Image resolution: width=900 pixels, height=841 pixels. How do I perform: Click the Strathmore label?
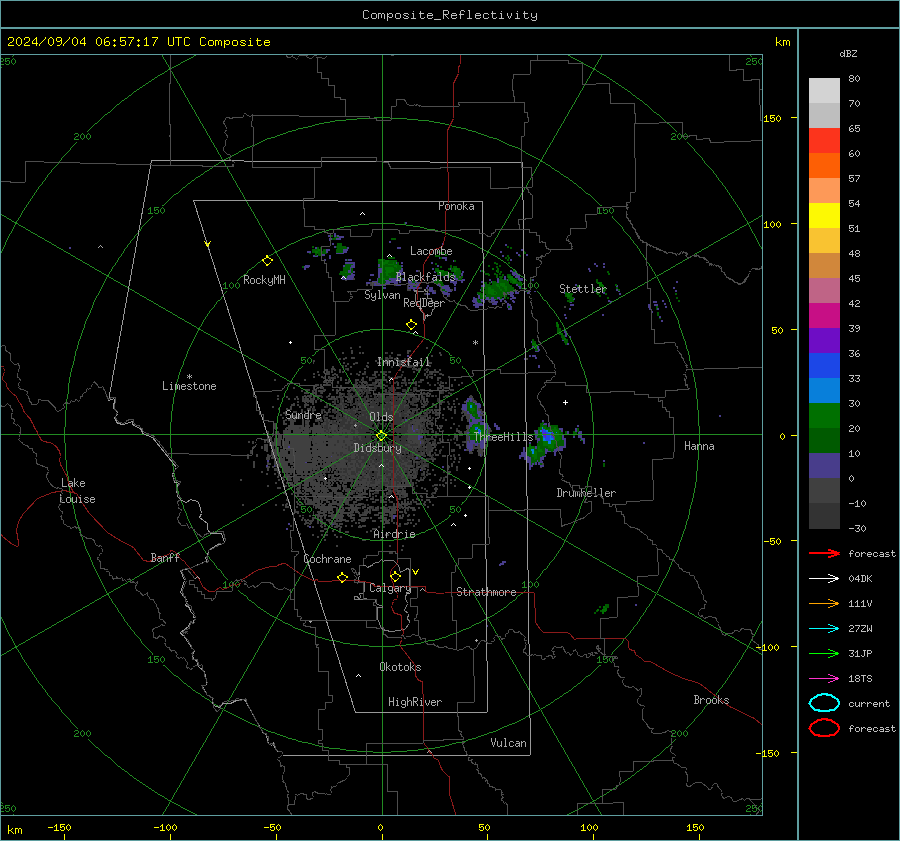pos(486,592)
